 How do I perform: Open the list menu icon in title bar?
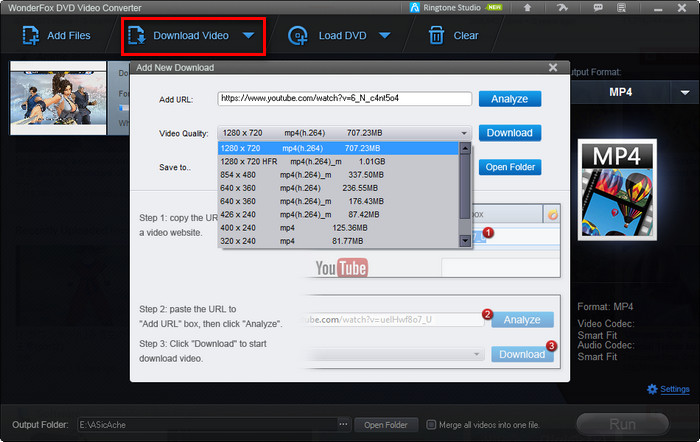point(621,8)
